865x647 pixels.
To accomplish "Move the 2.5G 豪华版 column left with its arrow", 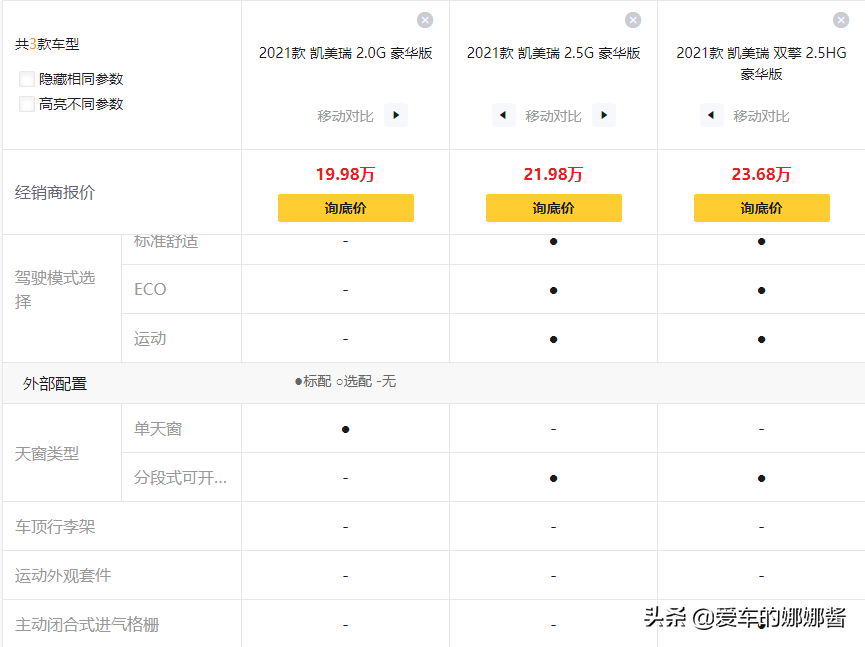I will pyautogui.click(x=503, y=115).
